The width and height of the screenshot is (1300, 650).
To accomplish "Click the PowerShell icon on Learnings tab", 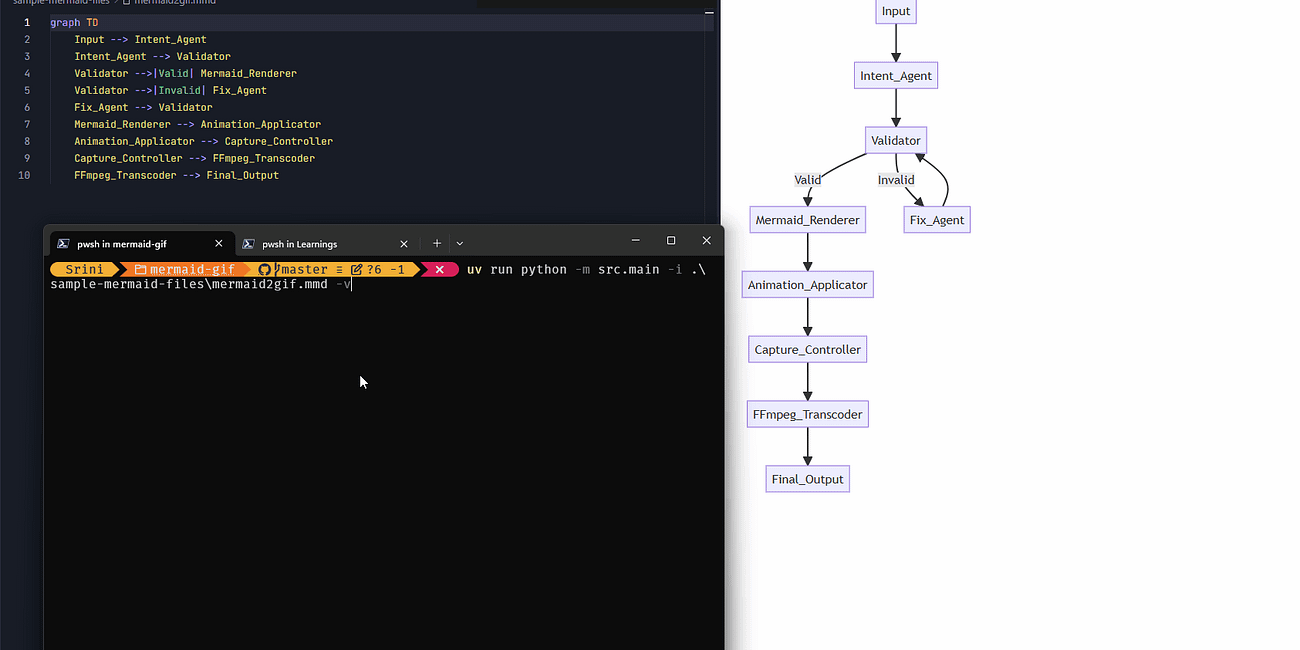I will click(247, 243).
